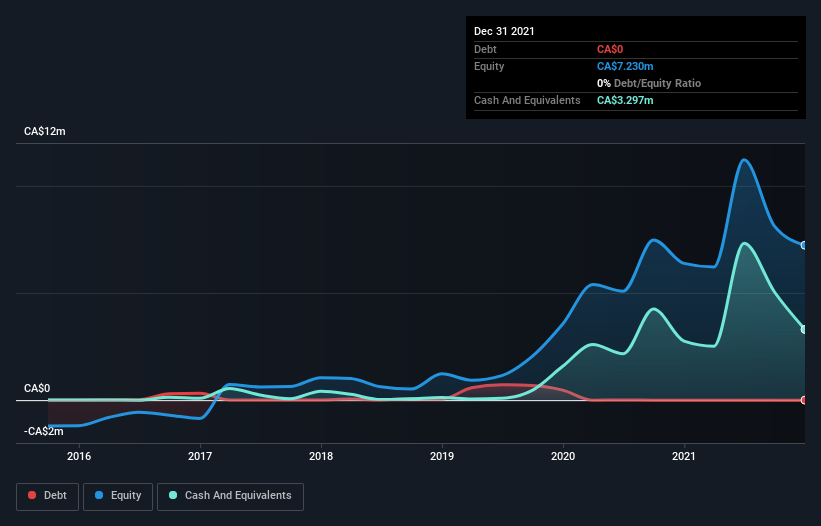
Task: Click the red CA$0 debt value in tooltip
Action: (x=610, y=49)
